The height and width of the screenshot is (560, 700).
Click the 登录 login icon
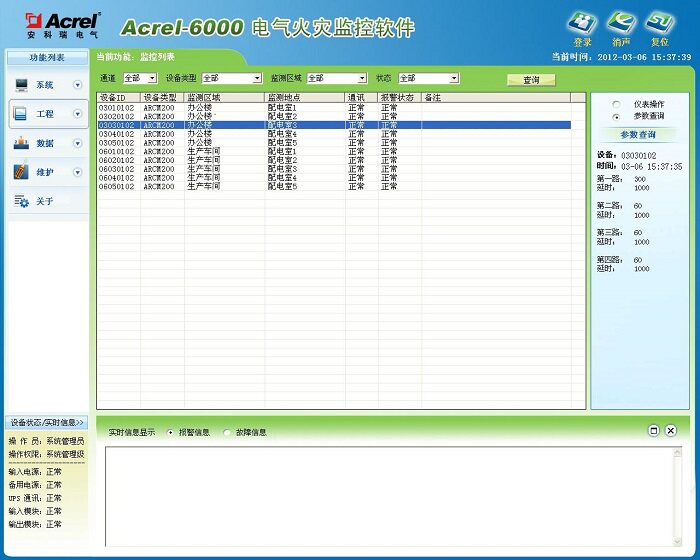click(582, 23)
